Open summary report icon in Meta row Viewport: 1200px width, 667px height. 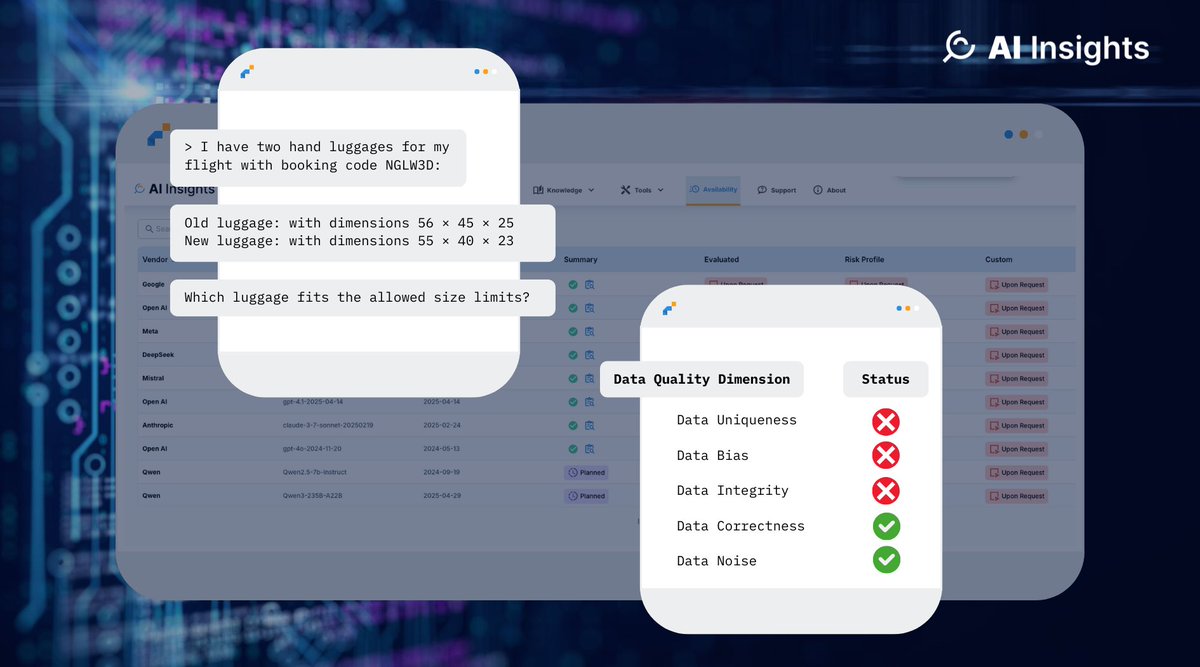pyautogui.click(x=590, y=331)
